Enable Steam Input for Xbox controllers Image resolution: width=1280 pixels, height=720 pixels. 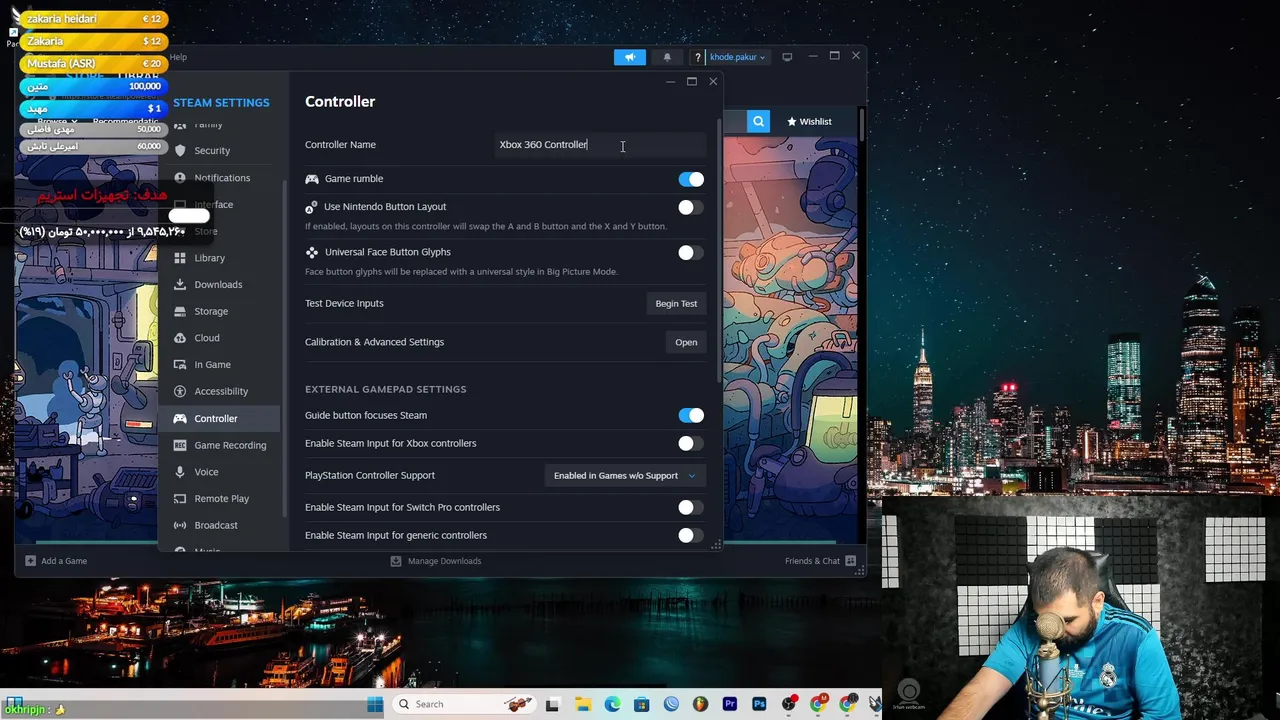tap(691, 443)
